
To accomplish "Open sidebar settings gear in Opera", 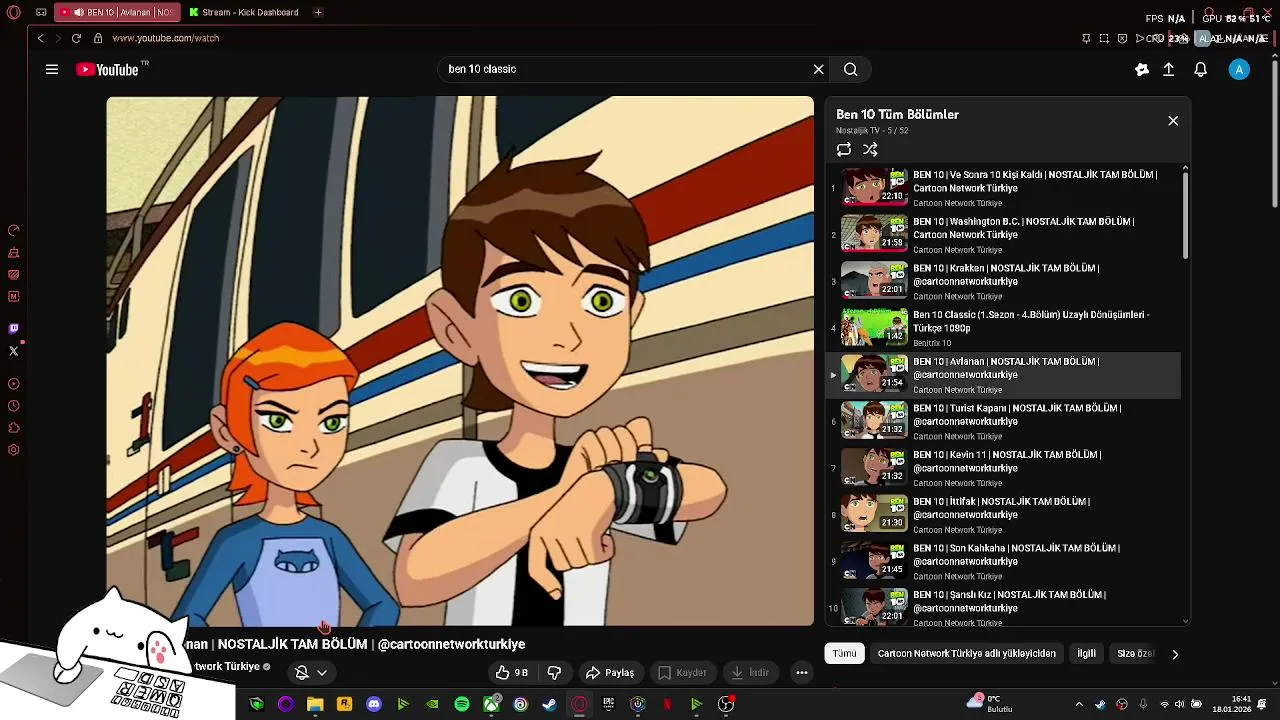I will click(x=14, y=450).
